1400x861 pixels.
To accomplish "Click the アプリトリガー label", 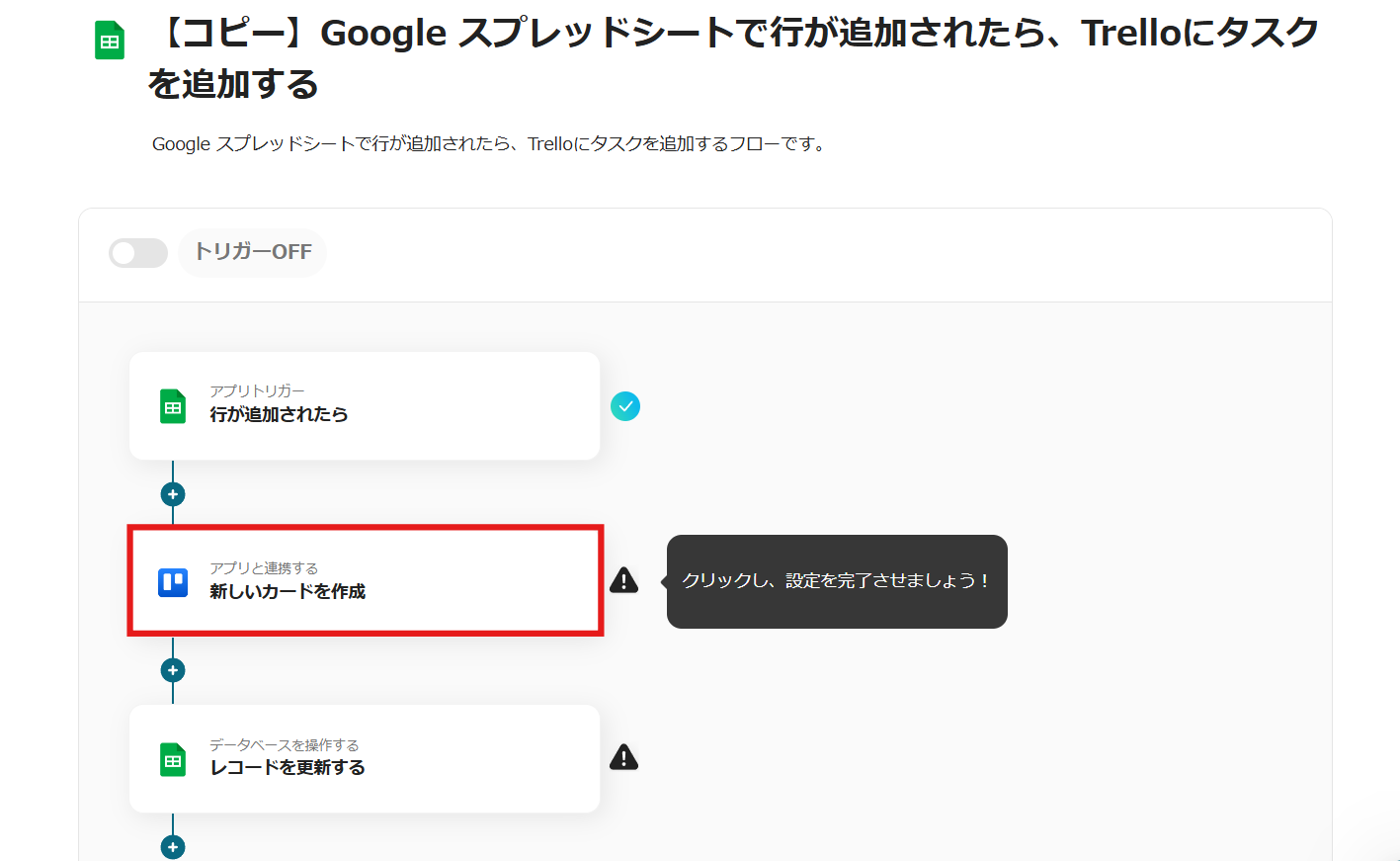I will click(257, 391).
